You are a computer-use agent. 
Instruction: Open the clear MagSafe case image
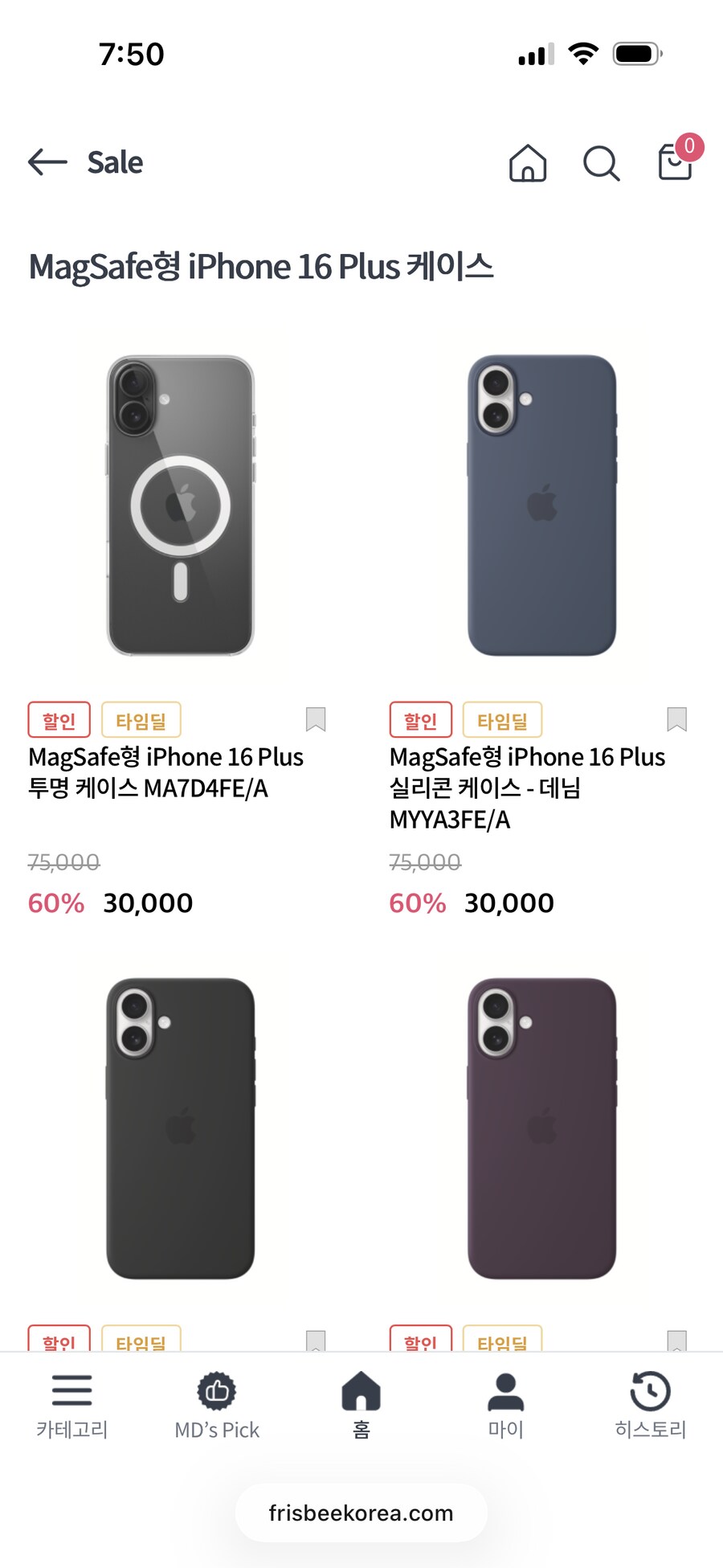181,506
